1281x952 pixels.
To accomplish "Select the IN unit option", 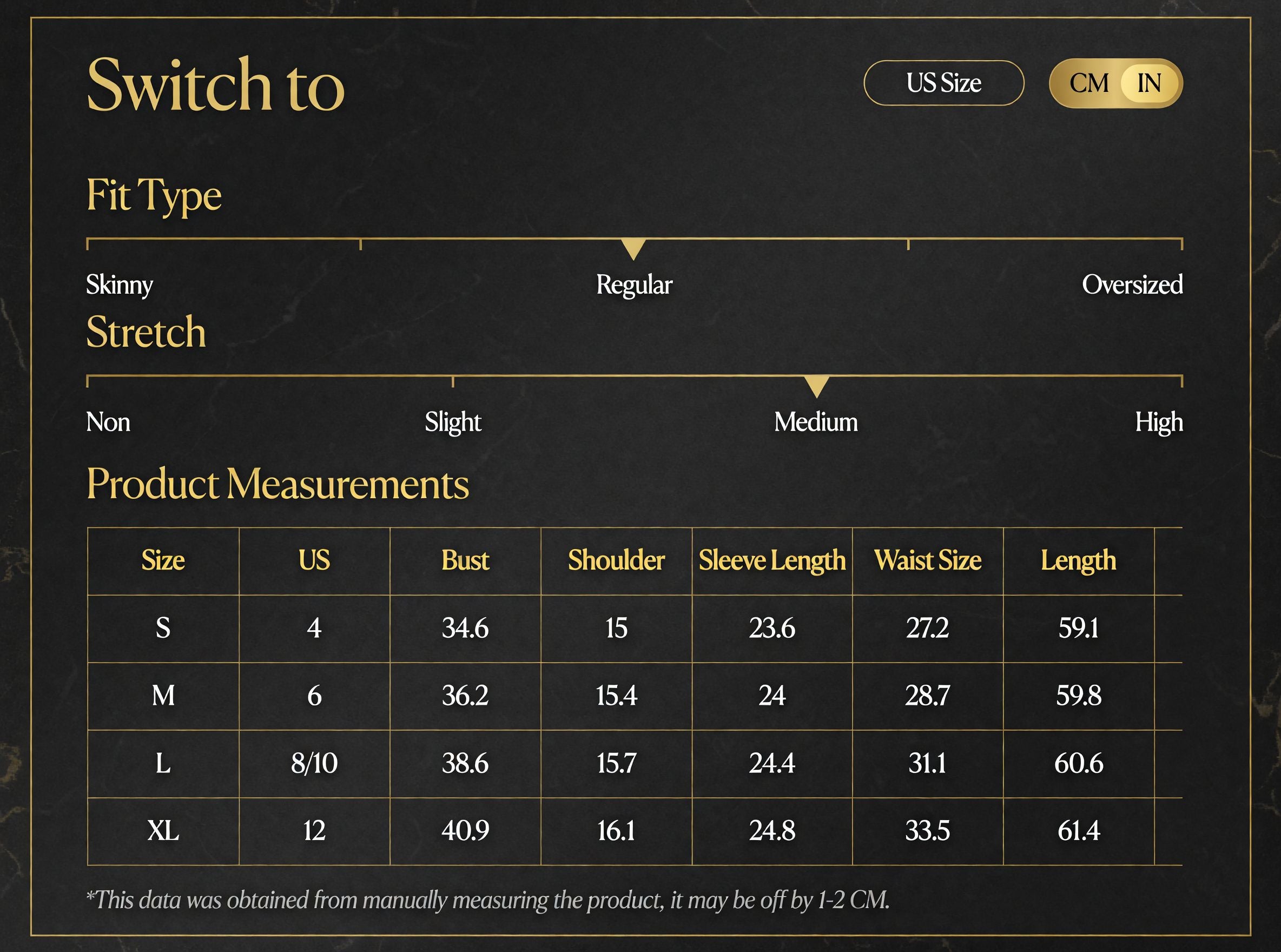I will [x=1149, y=83].
